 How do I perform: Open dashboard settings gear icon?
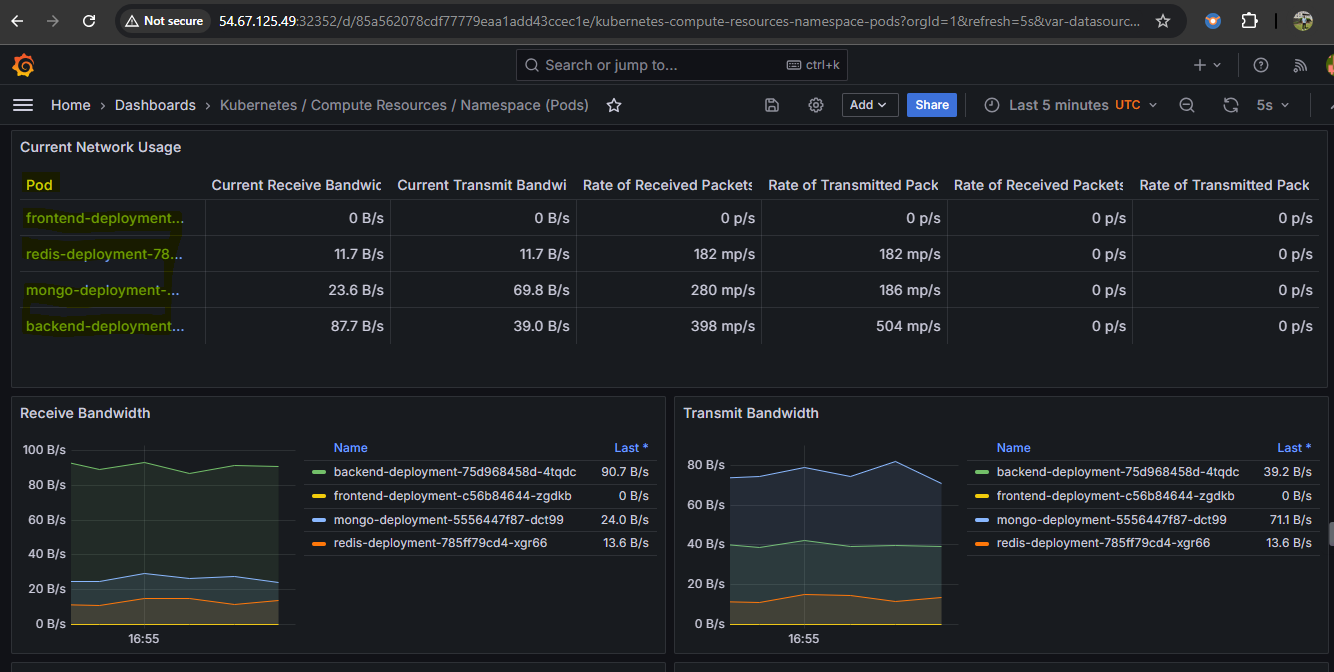[816, 105]
